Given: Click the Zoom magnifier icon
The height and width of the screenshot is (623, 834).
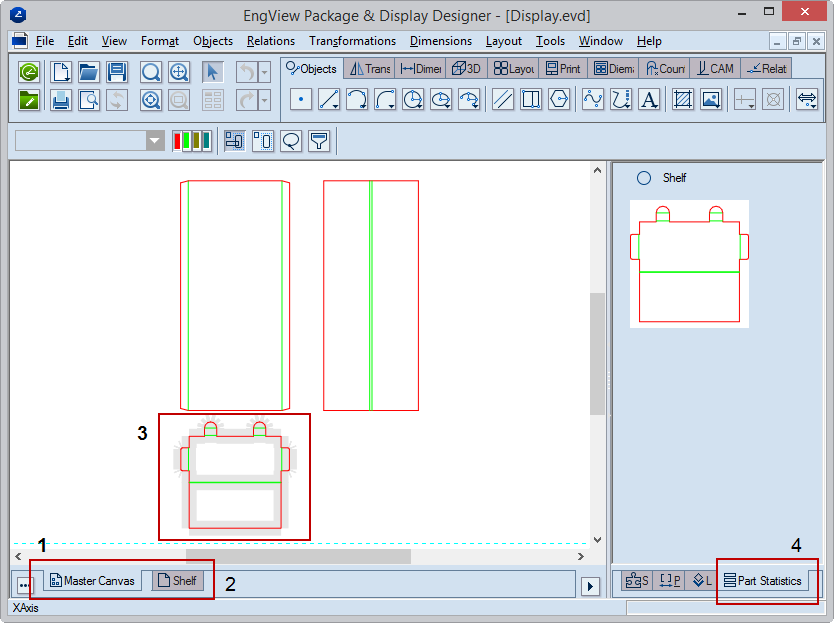Looking at the screenshot, I should 151,72.
